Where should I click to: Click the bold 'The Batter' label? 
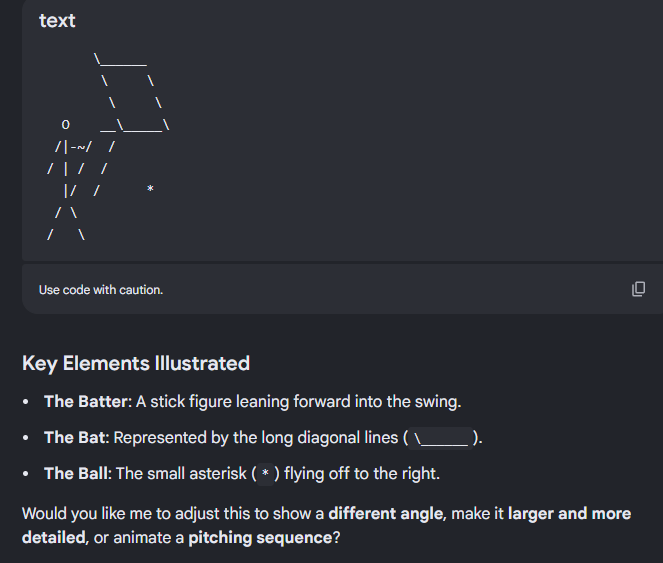85,401
